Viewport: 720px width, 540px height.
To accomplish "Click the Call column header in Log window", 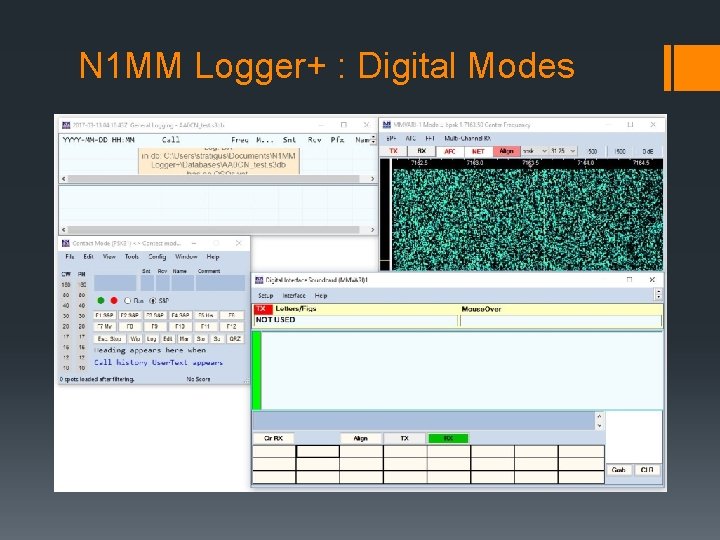I will click(x=171, y=140).
